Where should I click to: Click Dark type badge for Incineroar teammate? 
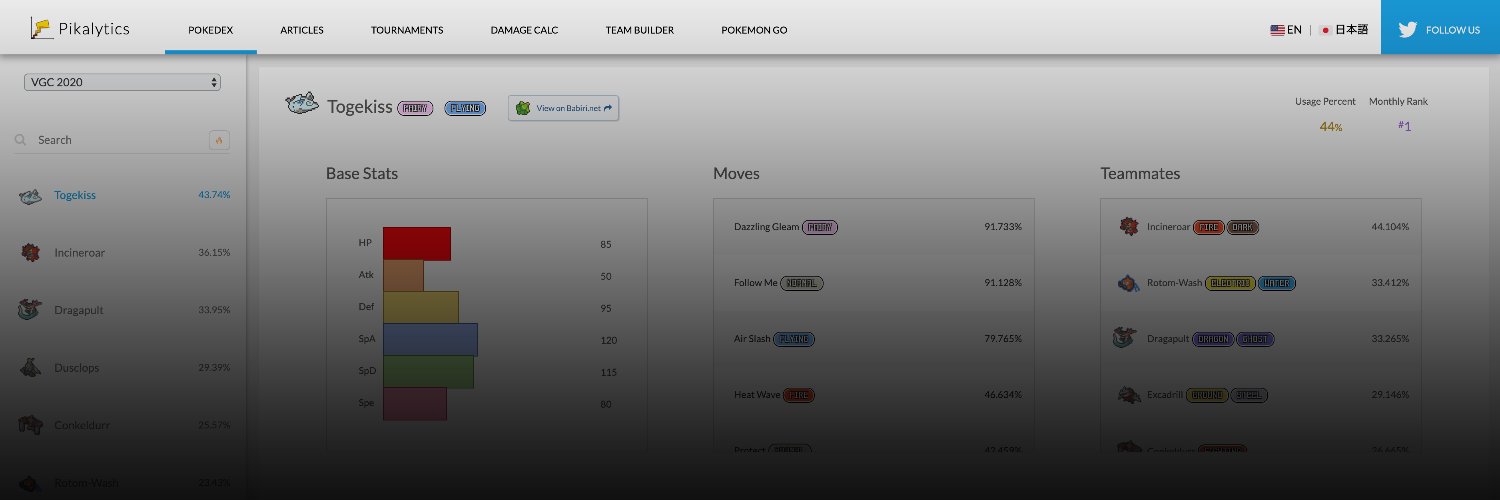point(1243,227)
